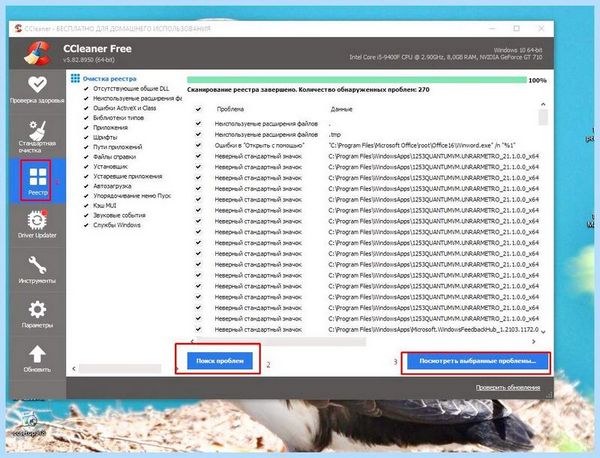The height and width of the screenshot is (458, 600).
Task: Click the registry grid icon beside Очистка реестра
Action: coord(75,78)
